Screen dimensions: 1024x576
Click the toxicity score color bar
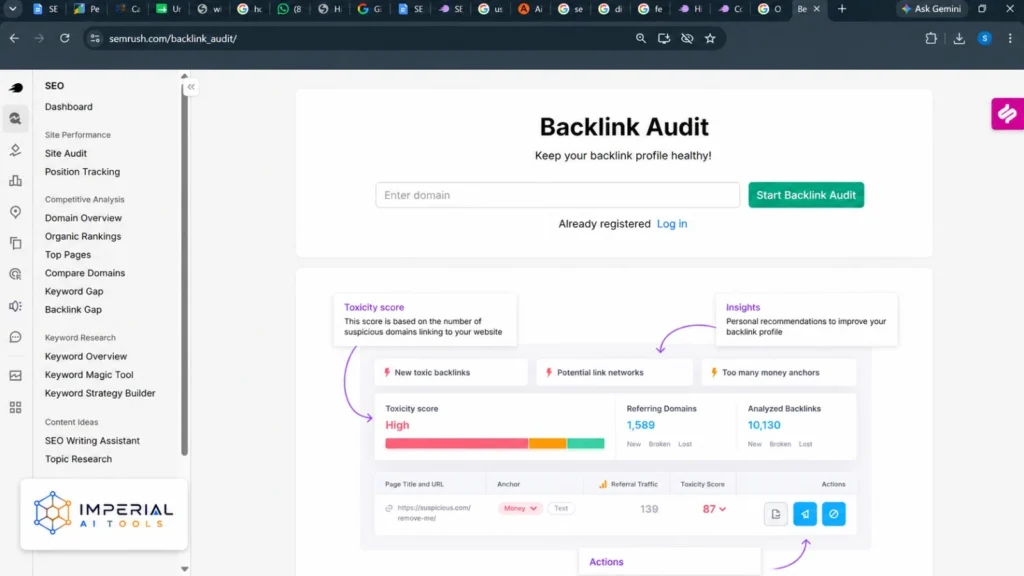tap(494, 443)
